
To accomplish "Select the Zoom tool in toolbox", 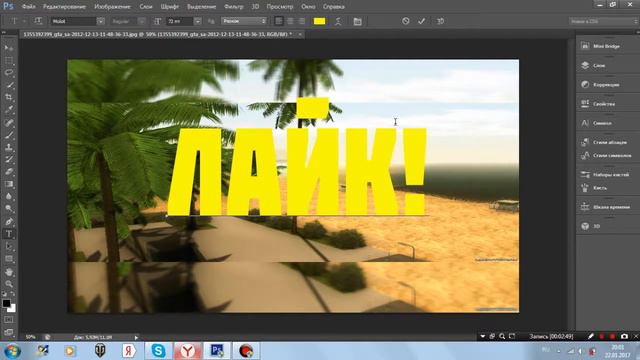I will point(9,284).
